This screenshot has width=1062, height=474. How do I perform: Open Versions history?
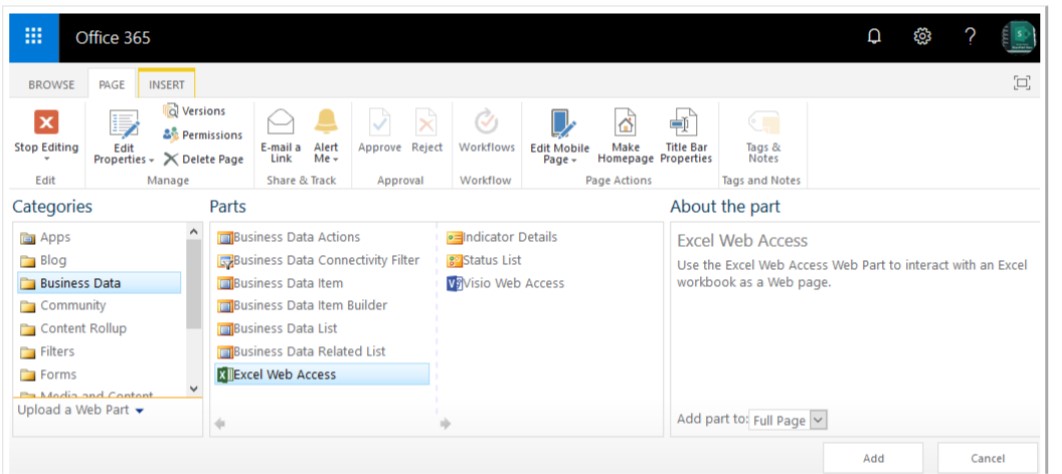tap(194, 111)
